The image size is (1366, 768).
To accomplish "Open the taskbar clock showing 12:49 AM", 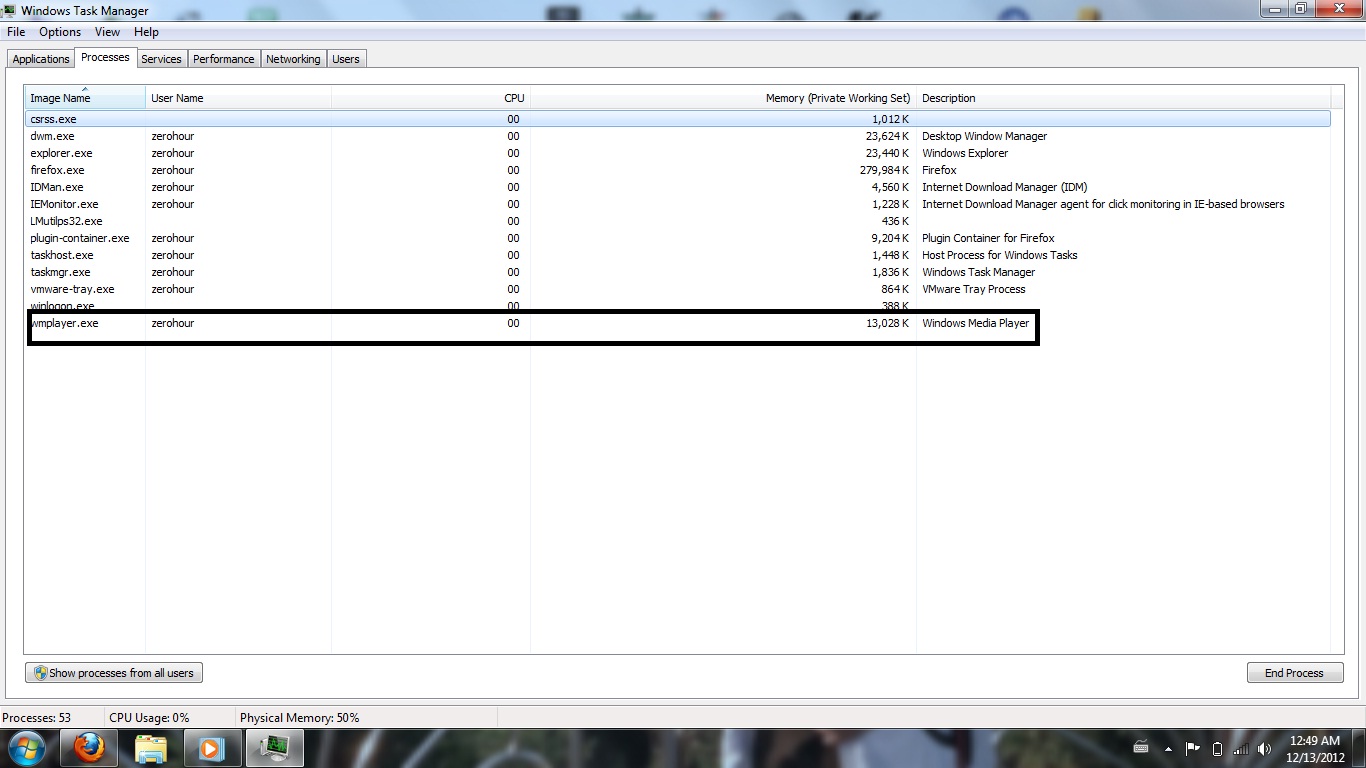I will (1315, 749).
